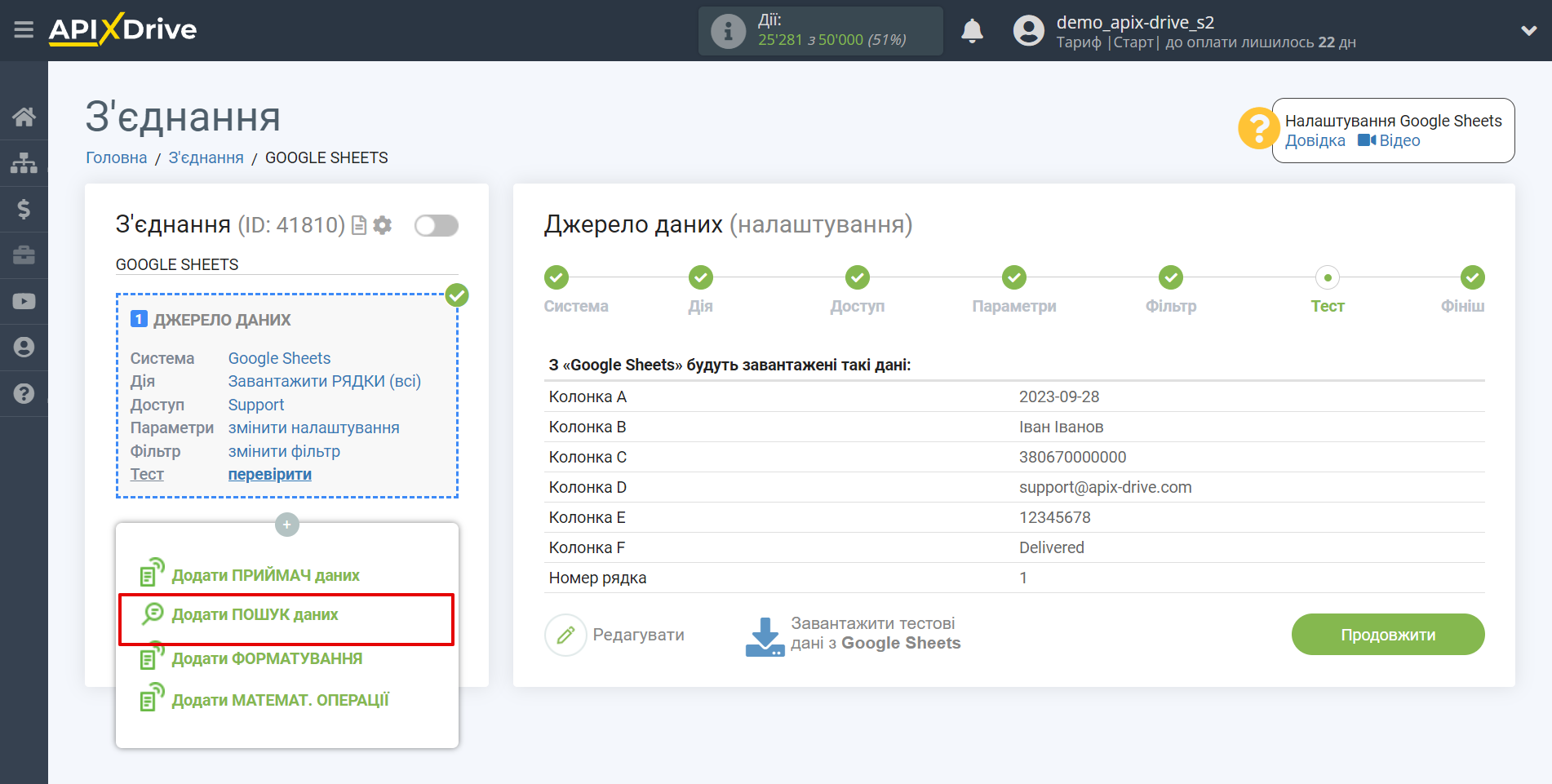Go to the Тест step
The height and width of the screenshot is (784, 1552).
tap(1328, 277)
